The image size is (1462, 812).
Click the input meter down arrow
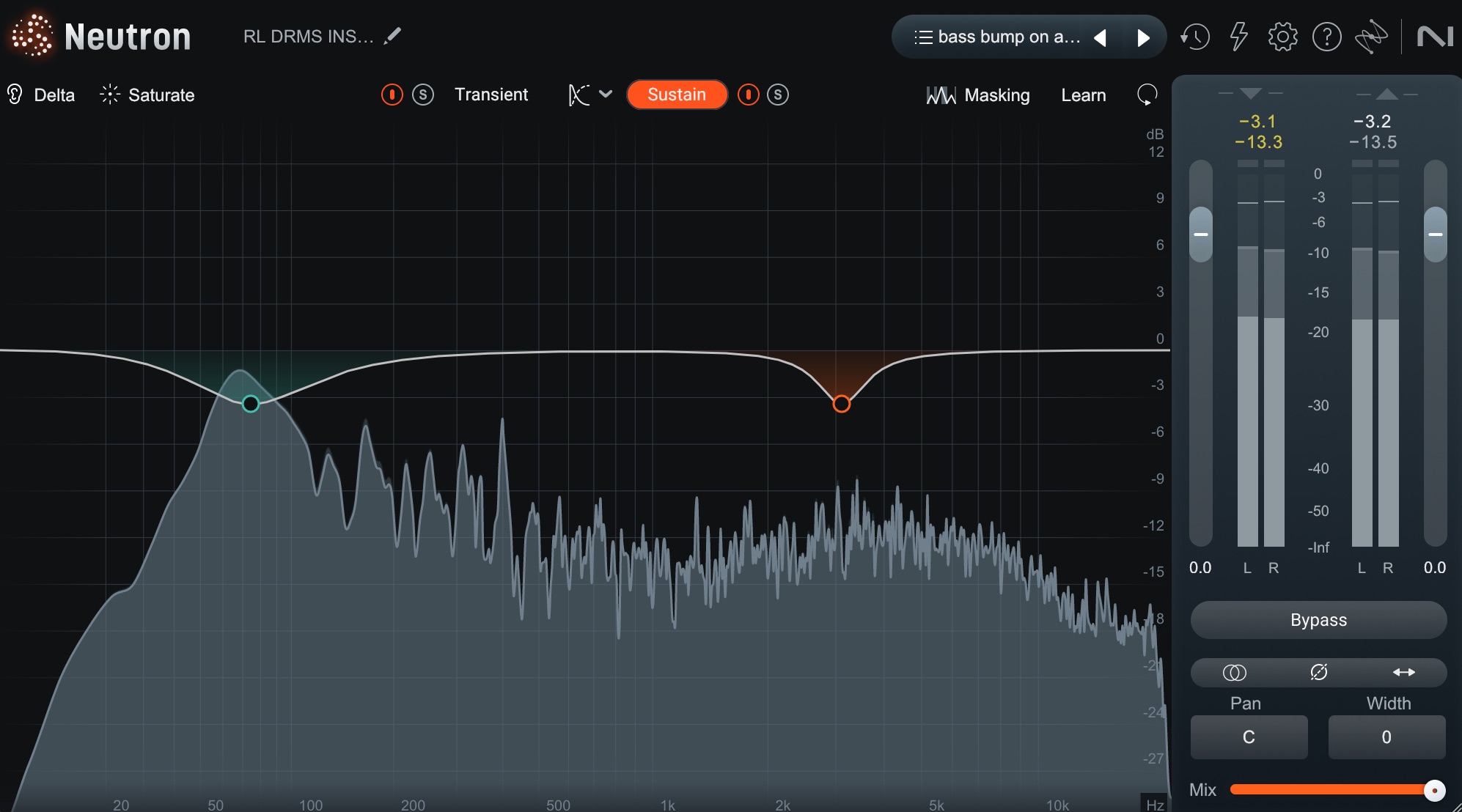[x=1251, y=93]
